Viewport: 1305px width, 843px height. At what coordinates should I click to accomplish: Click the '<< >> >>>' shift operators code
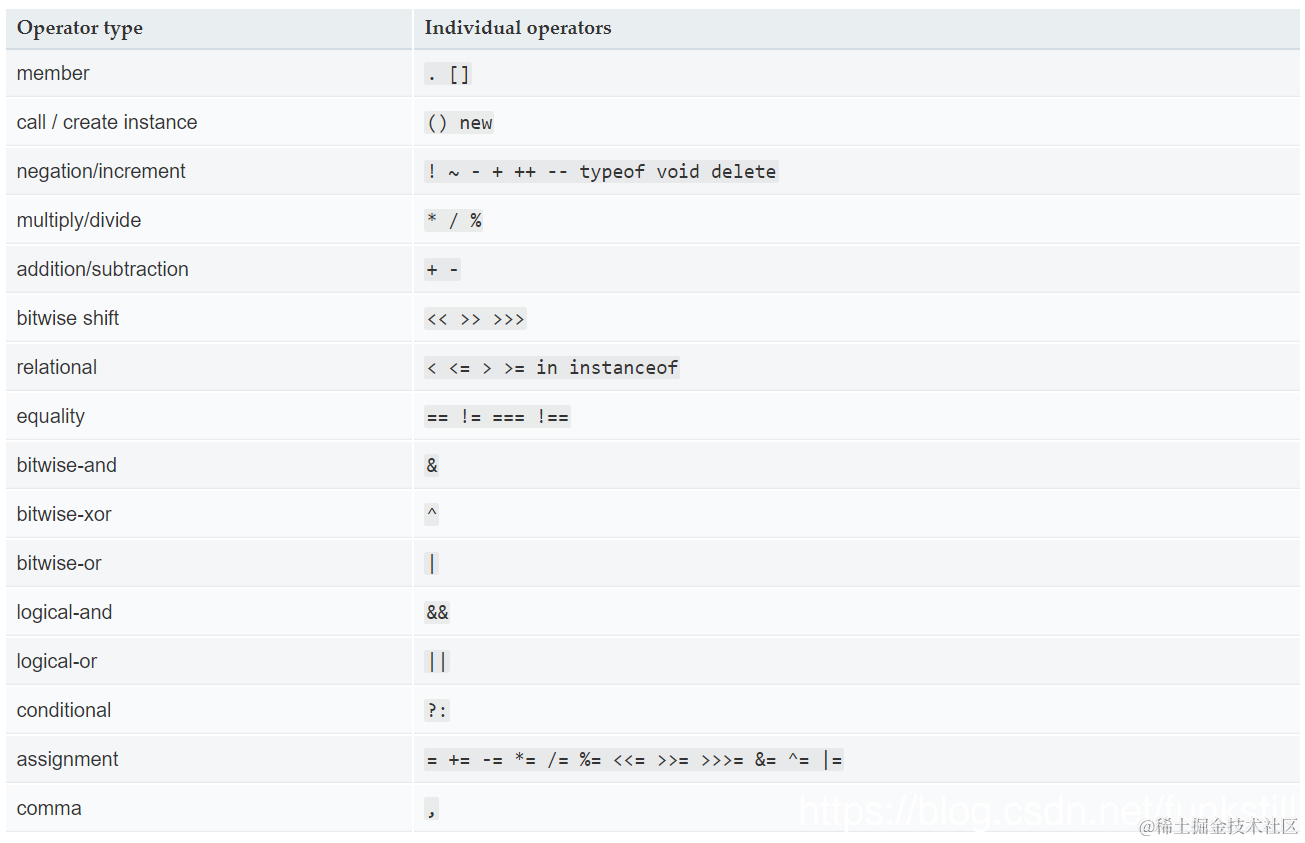click(475, 319)
